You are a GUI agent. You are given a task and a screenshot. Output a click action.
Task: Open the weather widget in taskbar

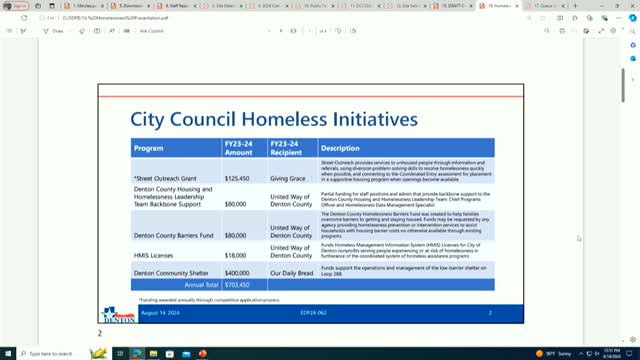tap(554, 353)
